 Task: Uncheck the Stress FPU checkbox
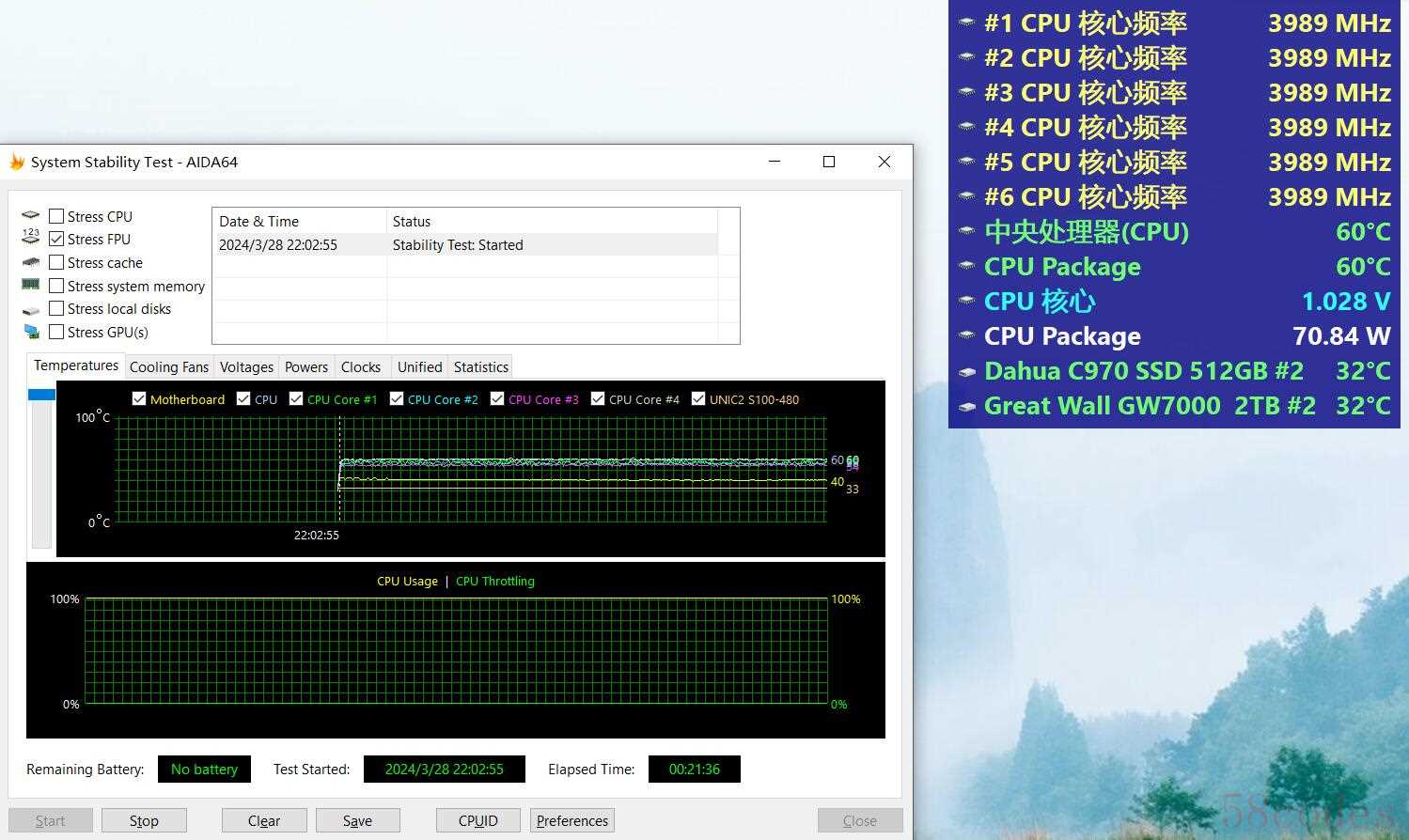click(x=56, y=239)
